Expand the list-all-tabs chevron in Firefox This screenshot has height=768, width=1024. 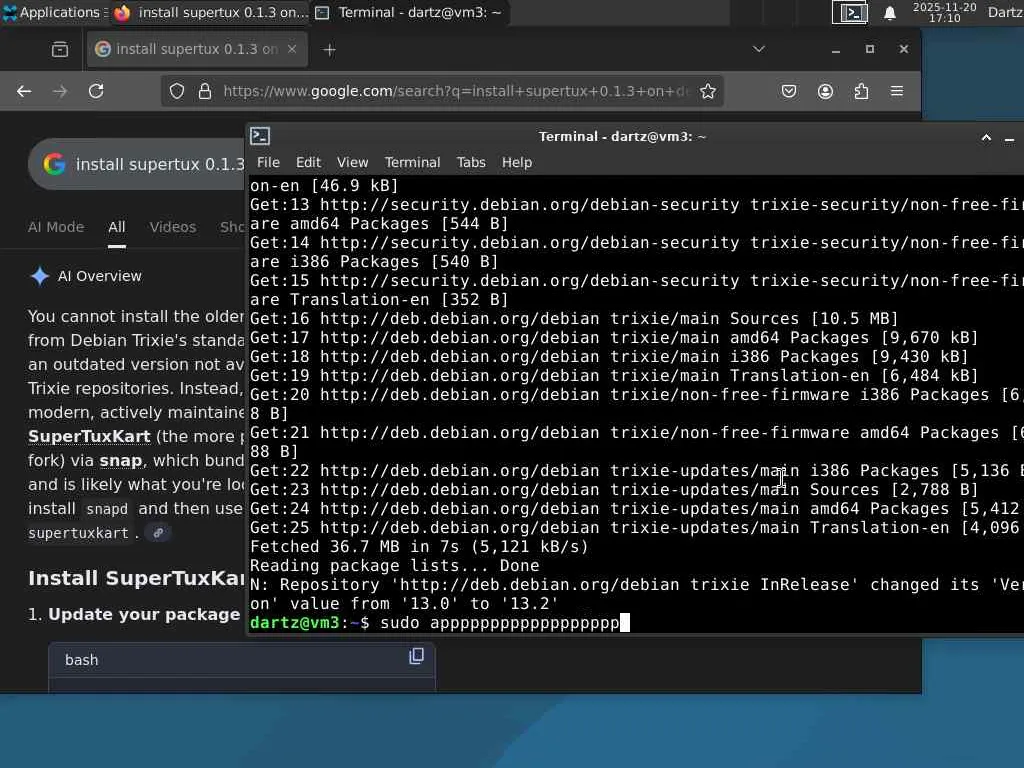tap(759, 49)
